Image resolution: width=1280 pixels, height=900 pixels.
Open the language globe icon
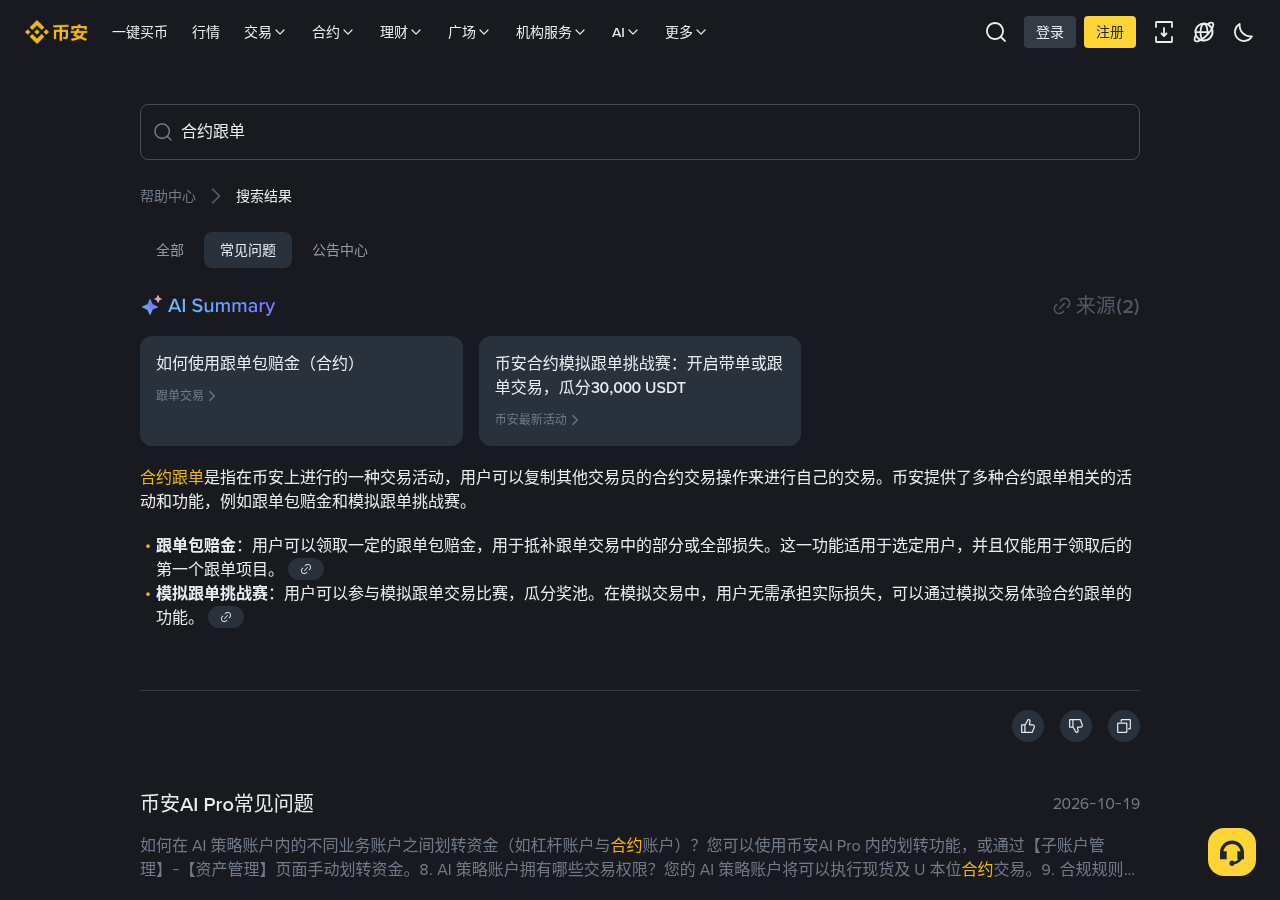[x=1204, y=32]
